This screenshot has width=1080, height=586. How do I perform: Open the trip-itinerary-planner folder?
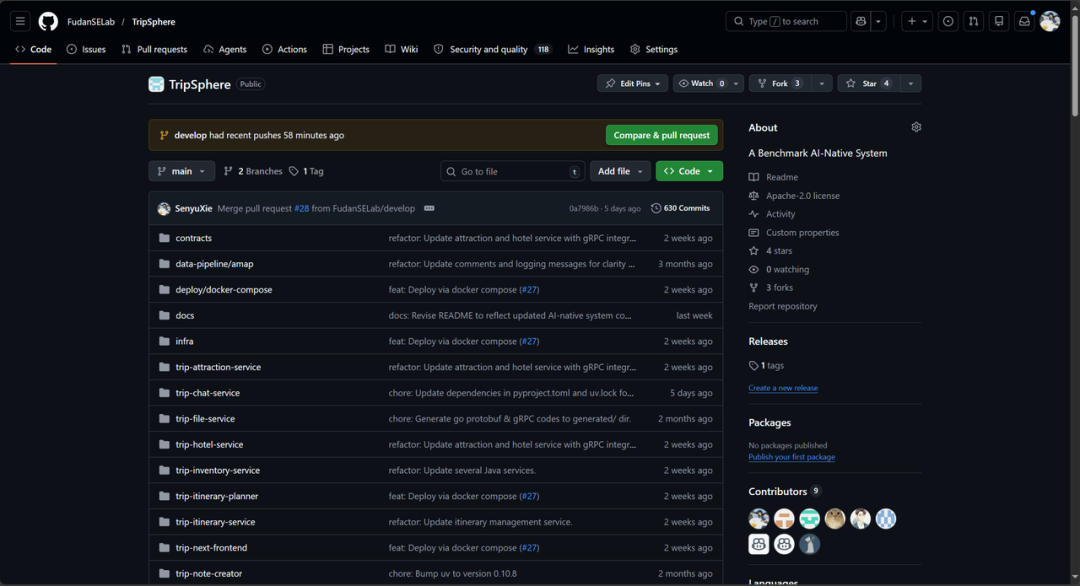tap(217, 496)
